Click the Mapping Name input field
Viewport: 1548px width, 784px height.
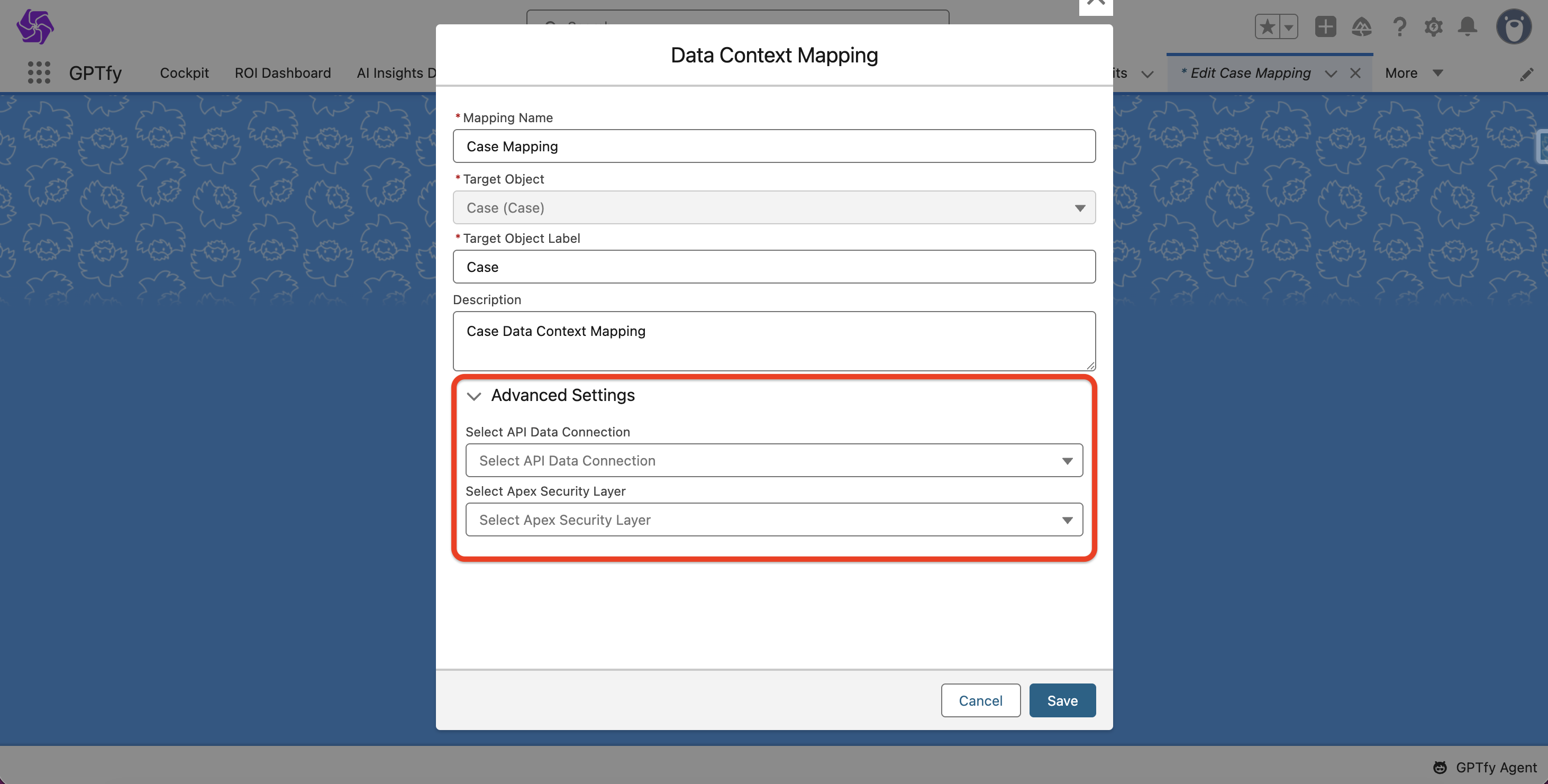773,146
